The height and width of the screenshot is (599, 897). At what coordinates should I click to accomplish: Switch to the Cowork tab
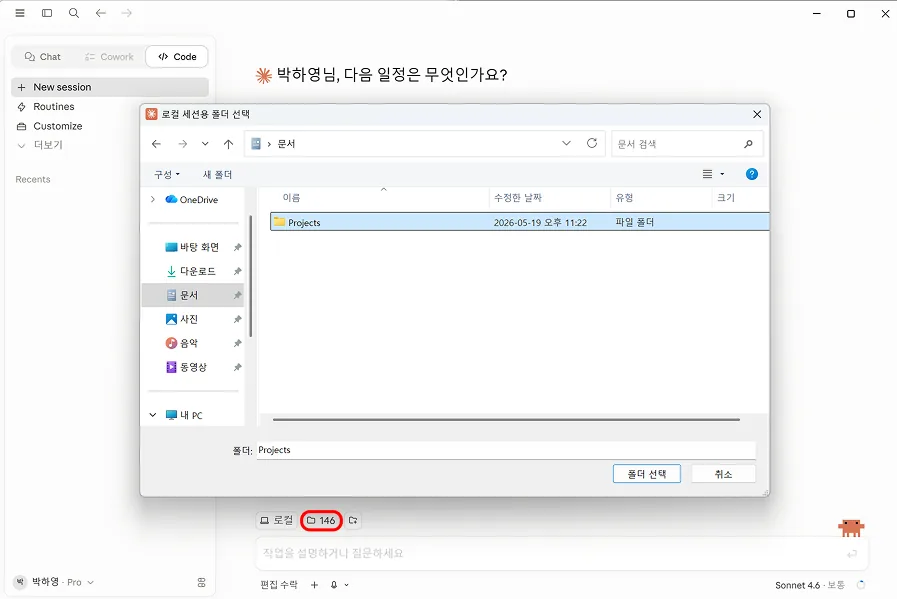(109, 57)
